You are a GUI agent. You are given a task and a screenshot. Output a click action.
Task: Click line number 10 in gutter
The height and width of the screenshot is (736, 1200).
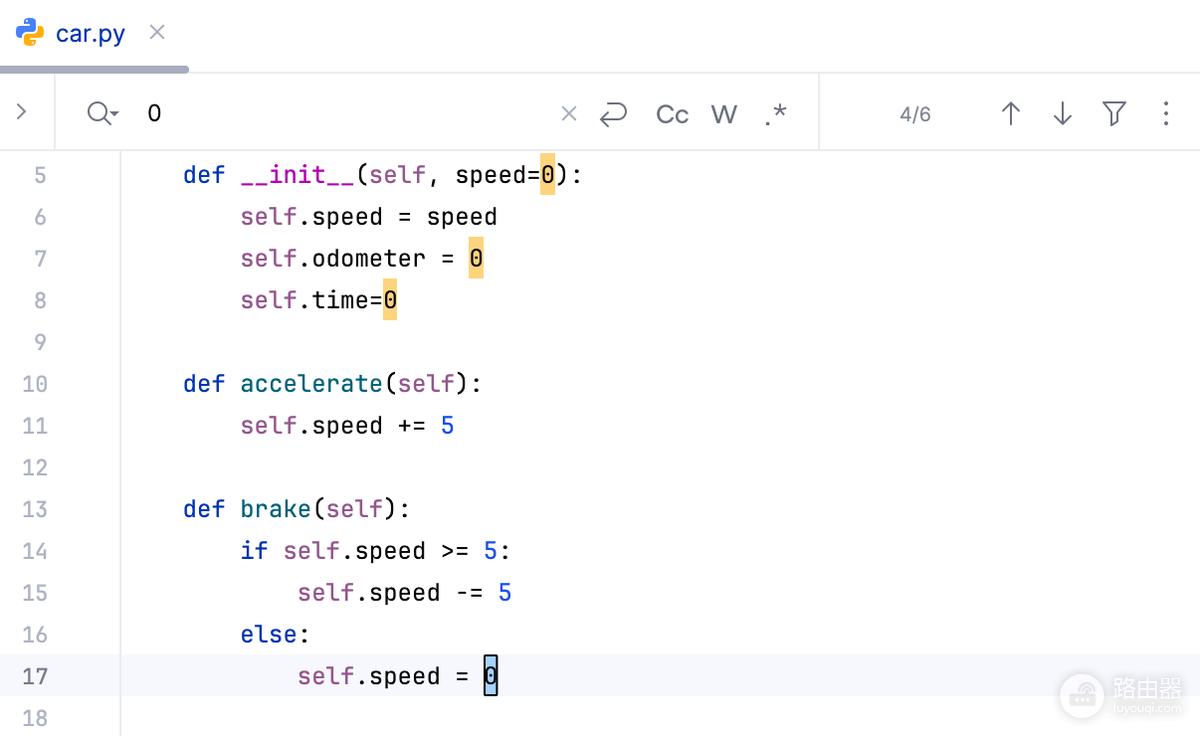point(34,384)
